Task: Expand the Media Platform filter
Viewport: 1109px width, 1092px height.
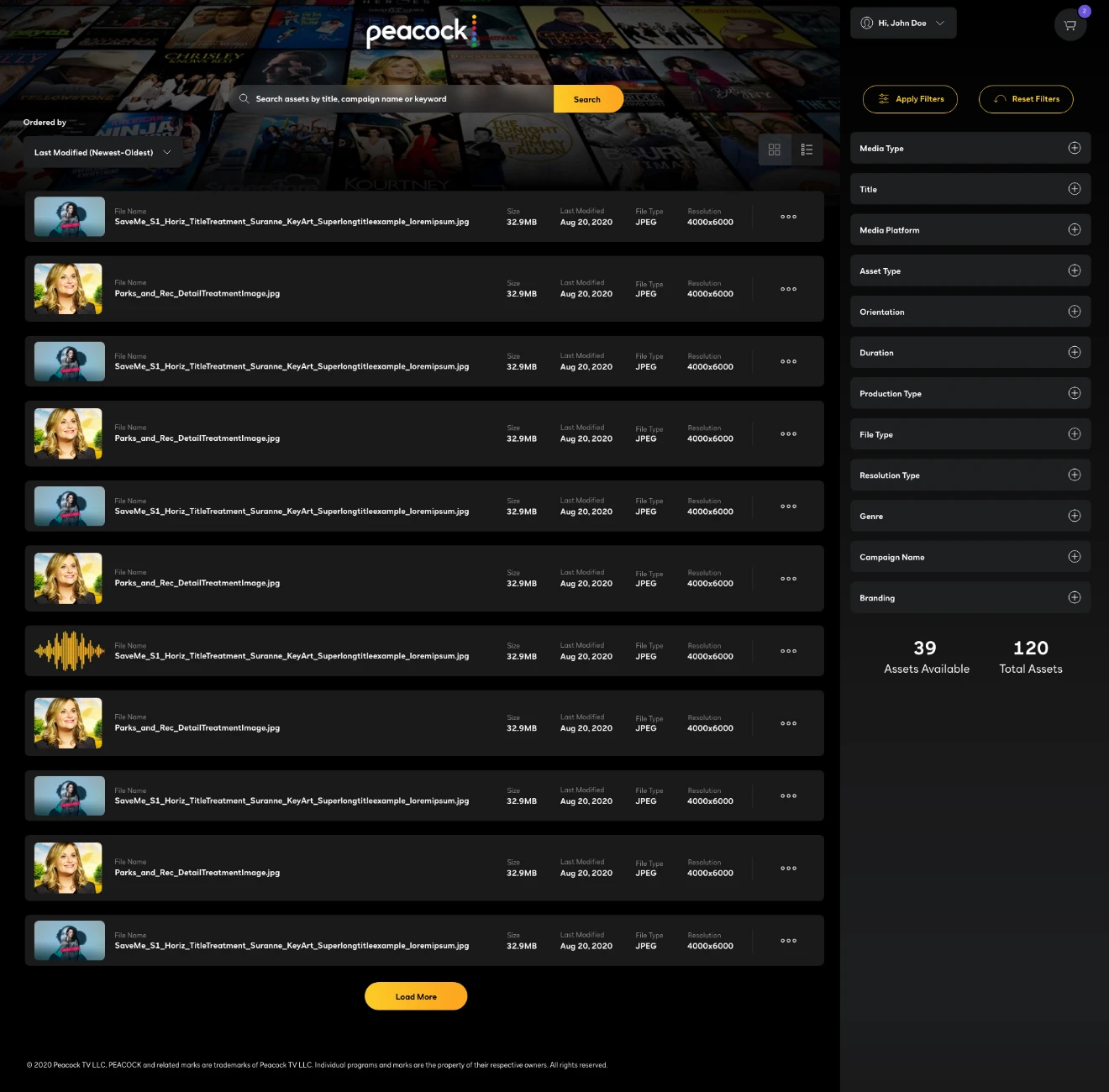Action: tap(970, 230)
